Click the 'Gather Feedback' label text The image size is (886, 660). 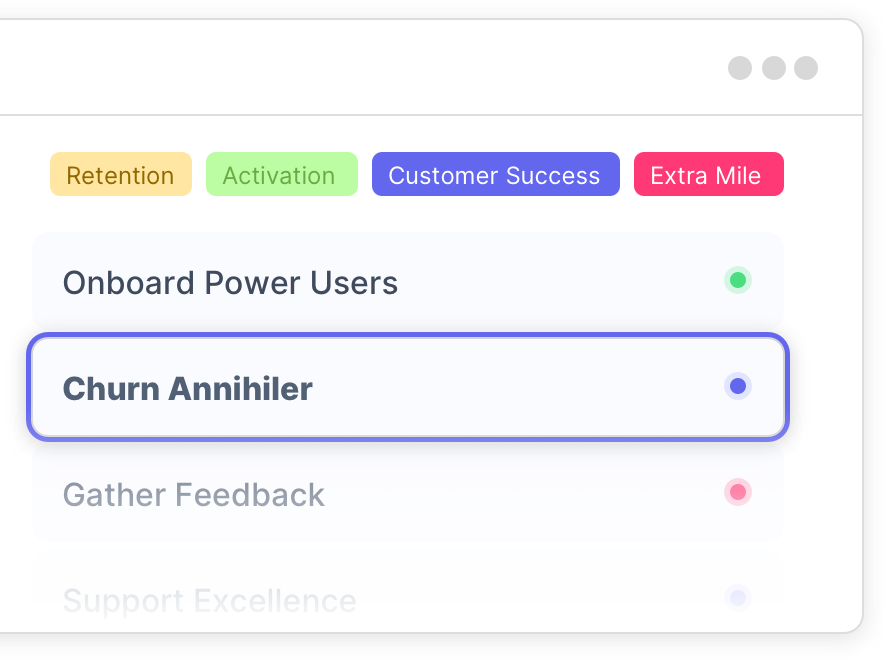[x=194, y=495]
